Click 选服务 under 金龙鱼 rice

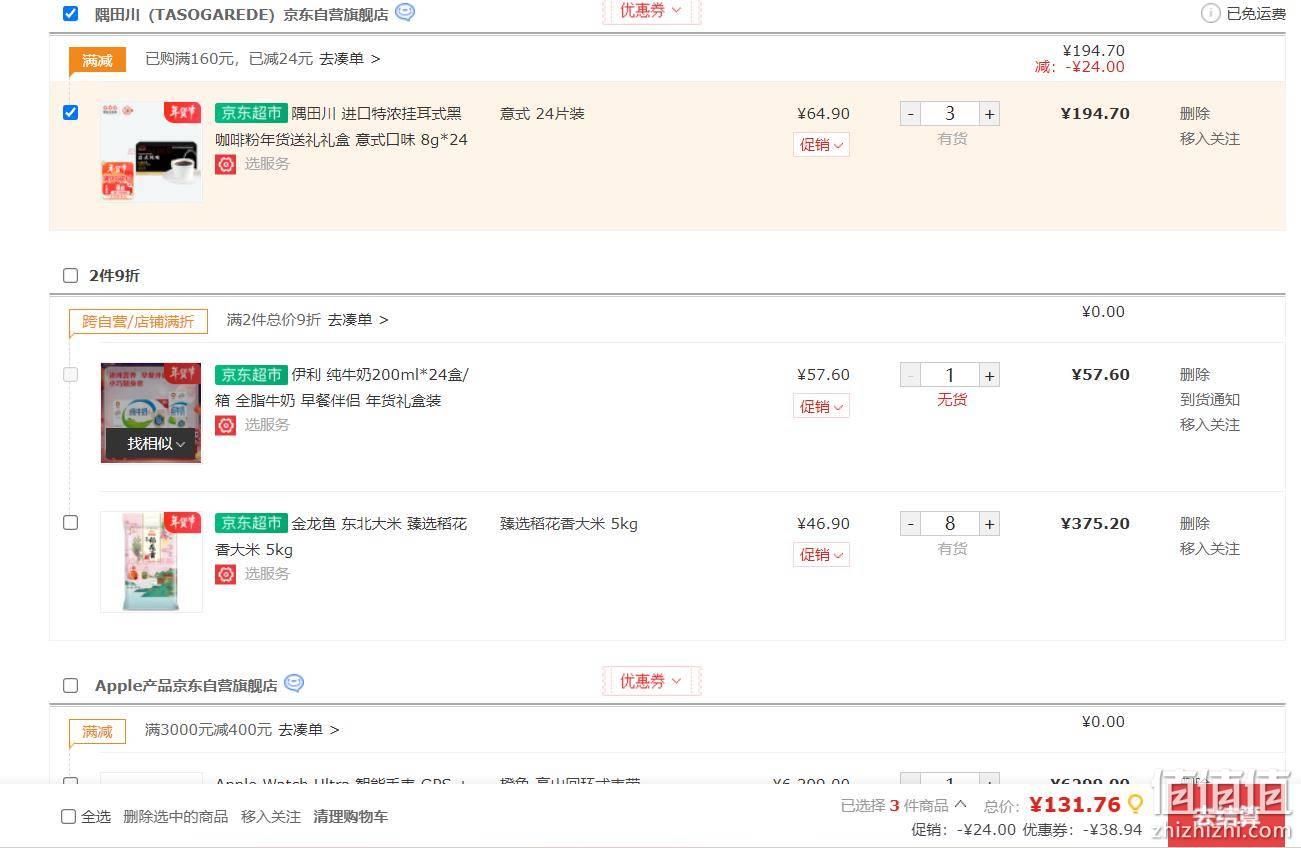click(x=267, y=574)
